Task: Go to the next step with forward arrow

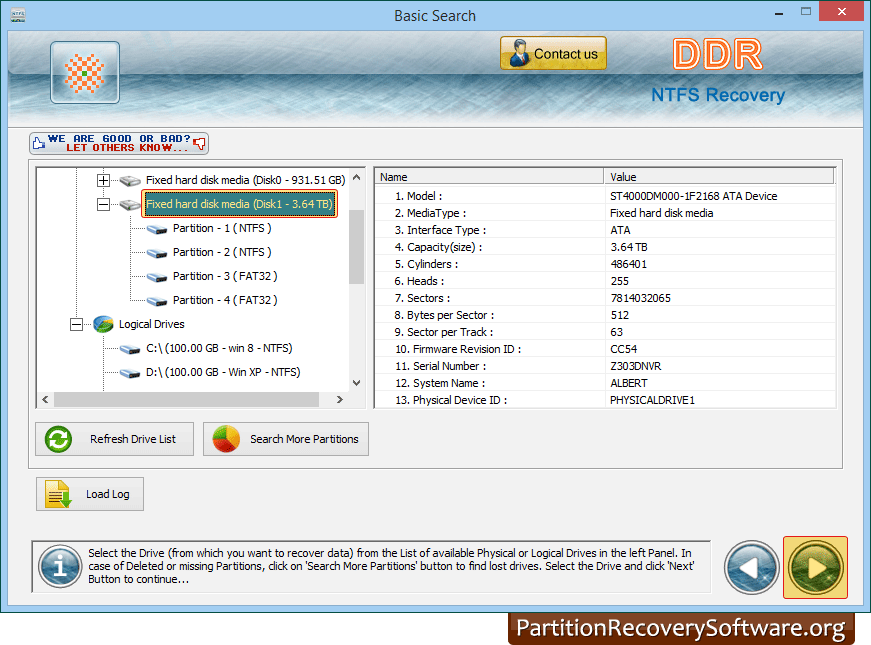Action: (815, 567)
